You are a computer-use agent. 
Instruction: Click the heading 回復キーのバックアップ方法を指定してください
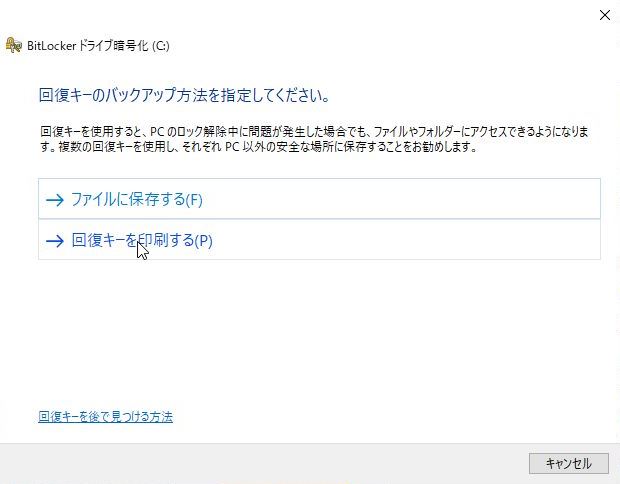click(184, 95)
